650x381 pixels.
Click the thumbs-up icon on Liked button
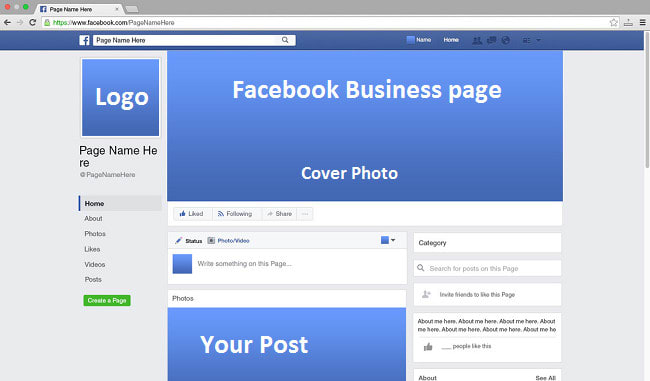coord(182,214)
